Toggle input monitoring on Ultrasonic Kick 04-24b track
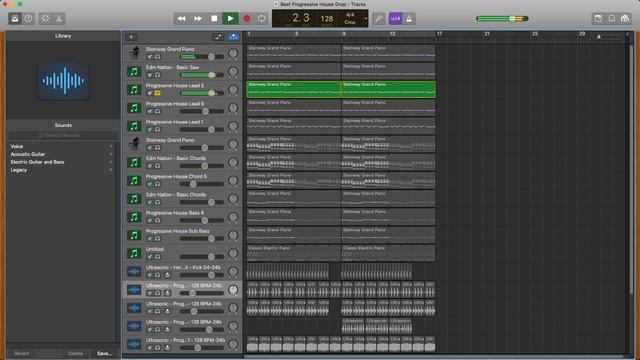Viewport: 640px width, 360px height. coord(167,275)
